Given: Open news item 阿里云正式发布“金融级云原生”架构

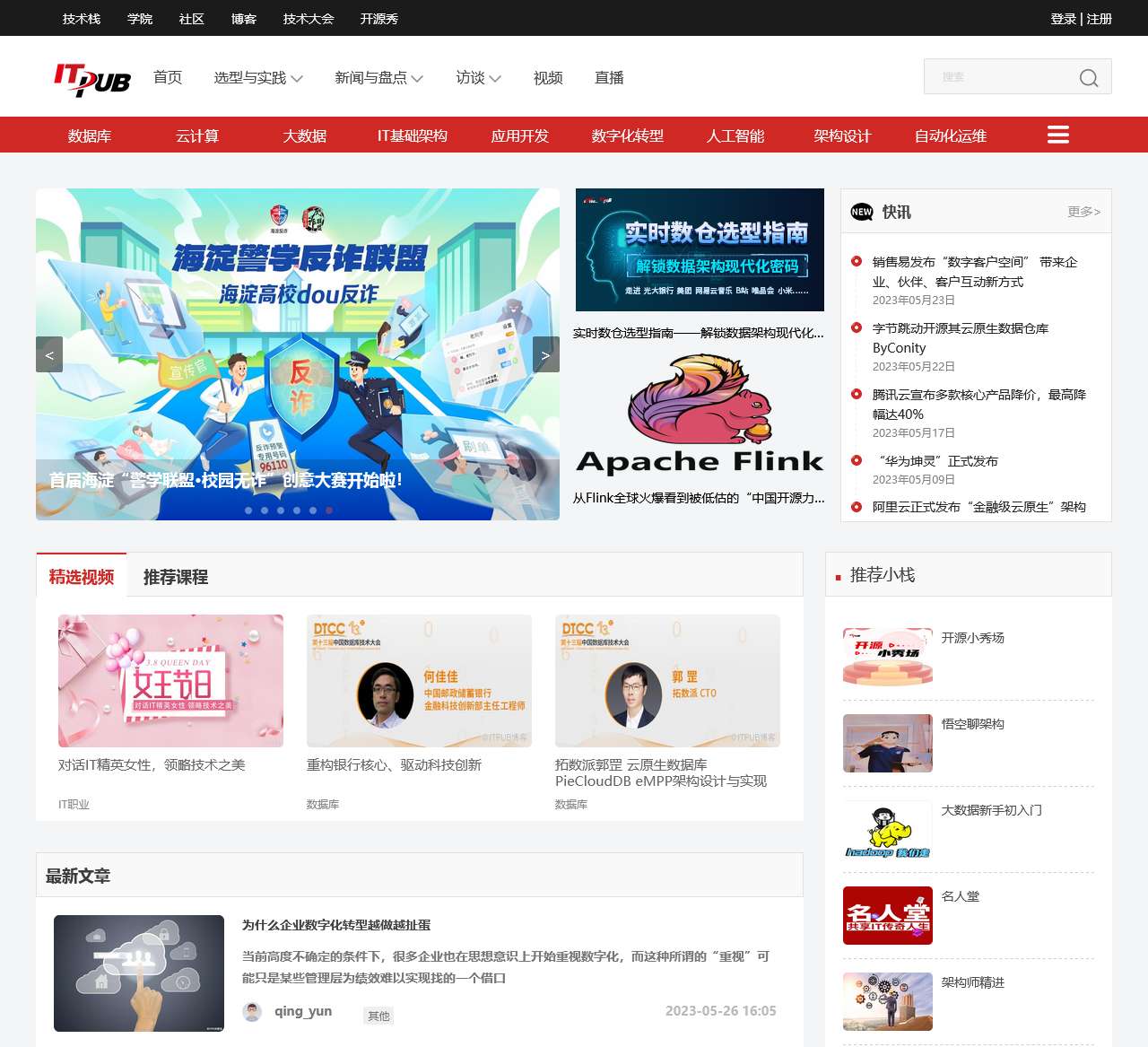Looking at the screenshot, I should pyautogui.click(x=979, y=507).
